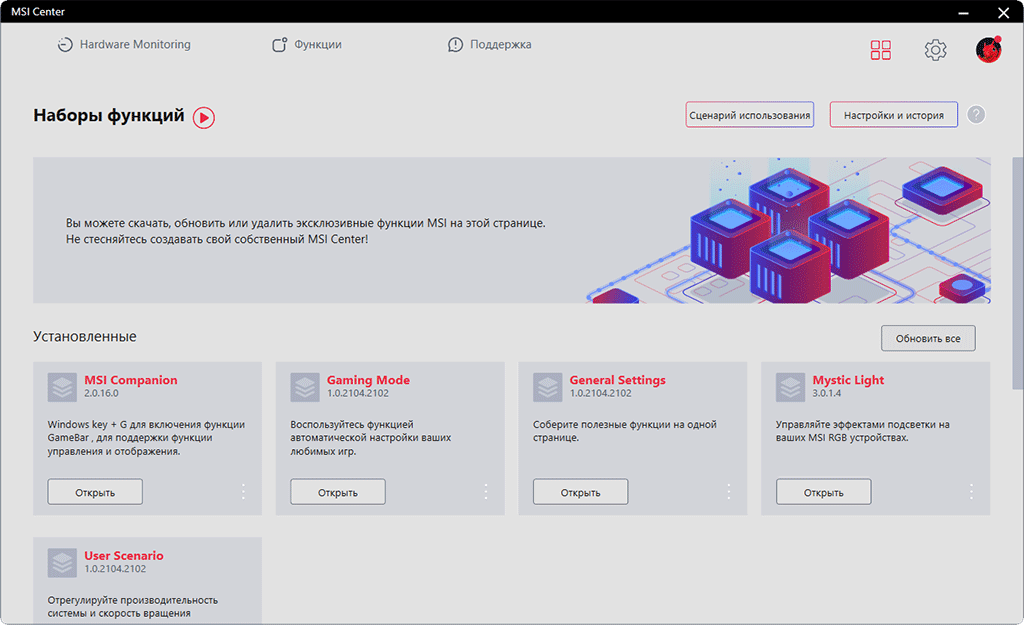1024x625 pixels.
Task: Open the Поддержка tab
Action: [x=489, y=44]
